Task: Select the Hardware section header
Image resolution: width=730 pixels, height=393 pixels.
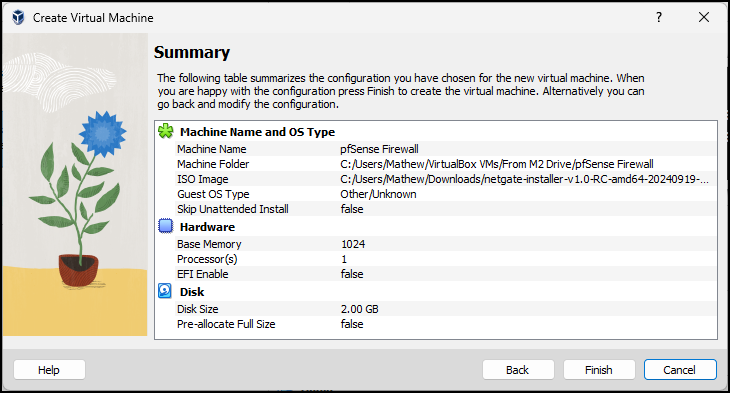Action: (x=207, y=227)
